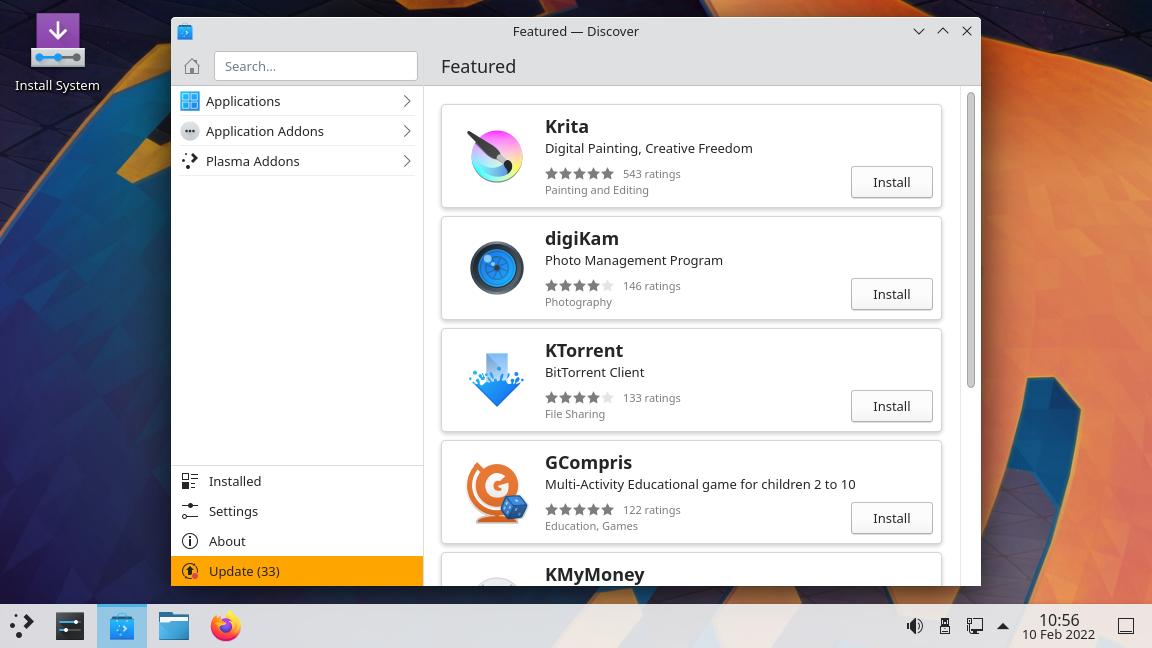Click Krita's star rating
This screenshot has width=1152, height=648.
[x=579, y=174]
